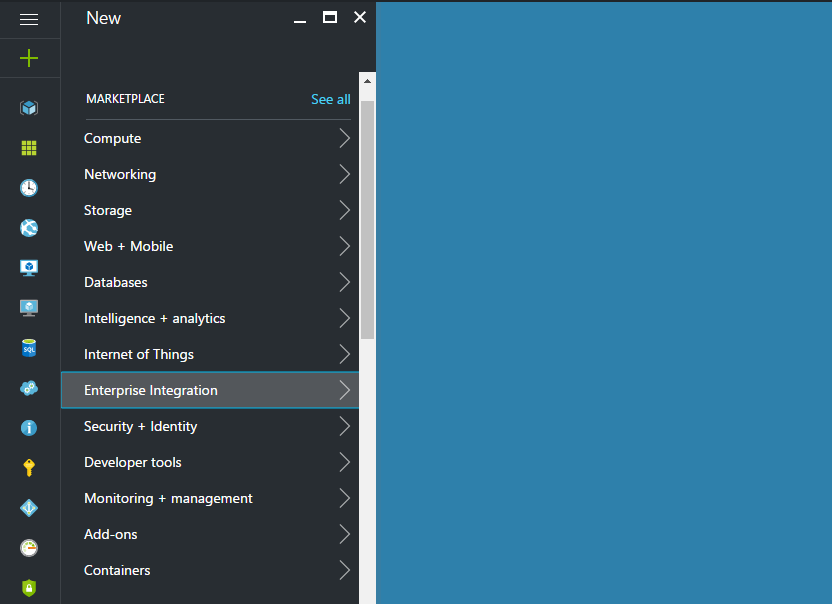Expand Enterprise Integration chevron arrow
Screen dimensions: 832x604
345,391
